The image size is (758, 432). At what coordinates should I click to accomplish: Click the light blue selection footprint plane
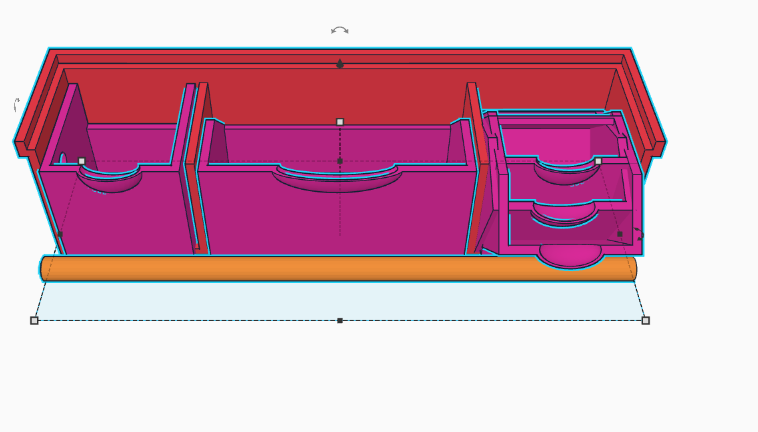(340, 301)
